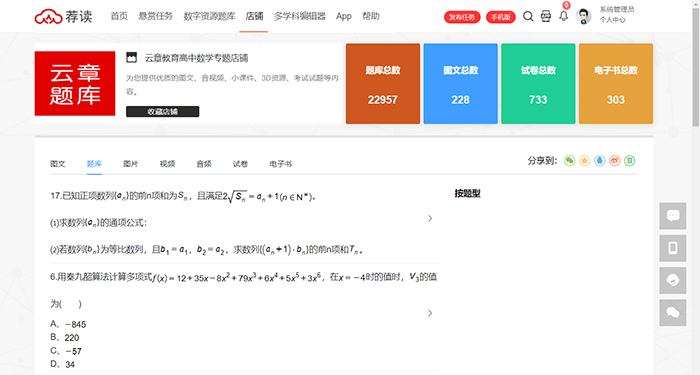The width and height of the screenshot is (700, 375).
Task: Share to WeChat with the green icon
Action: tap(569, 161)
